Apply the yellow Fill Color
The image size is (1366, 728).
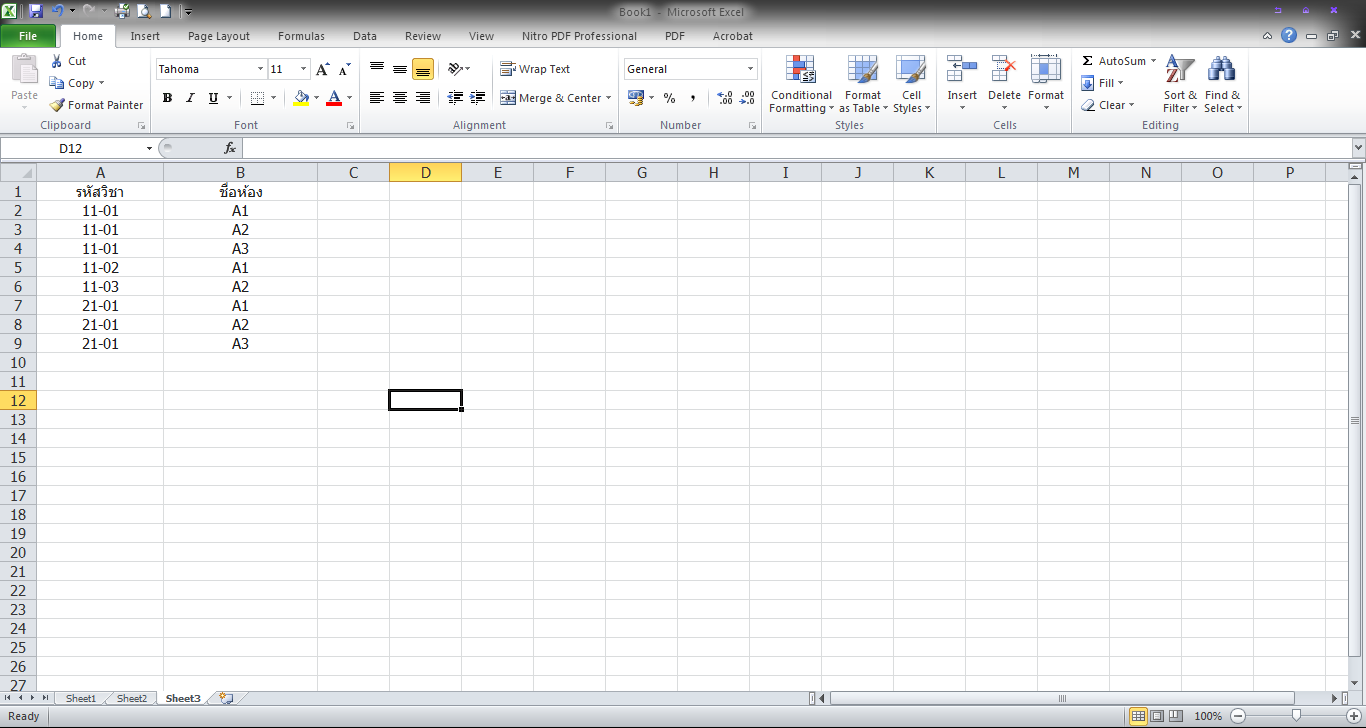pos(301,98)
